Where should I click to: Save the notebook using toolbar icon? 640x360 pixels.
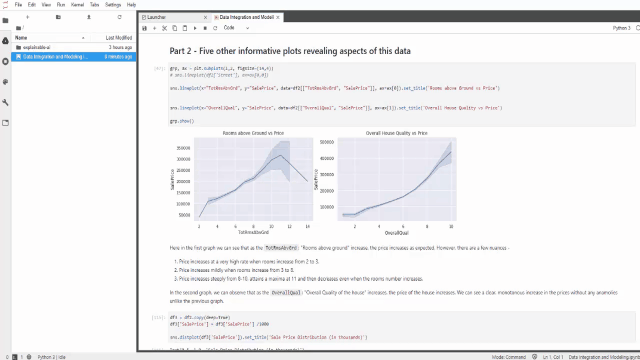(x=144, y=28)
